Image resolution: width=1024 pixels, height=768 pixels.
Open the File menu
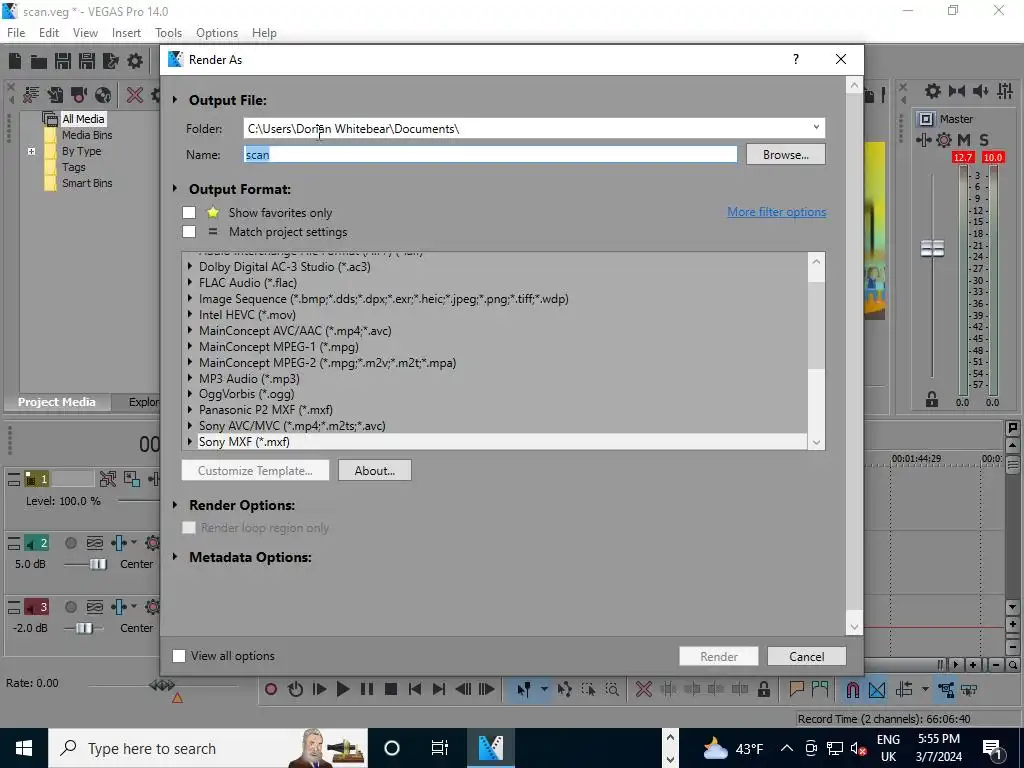(16, 33)
